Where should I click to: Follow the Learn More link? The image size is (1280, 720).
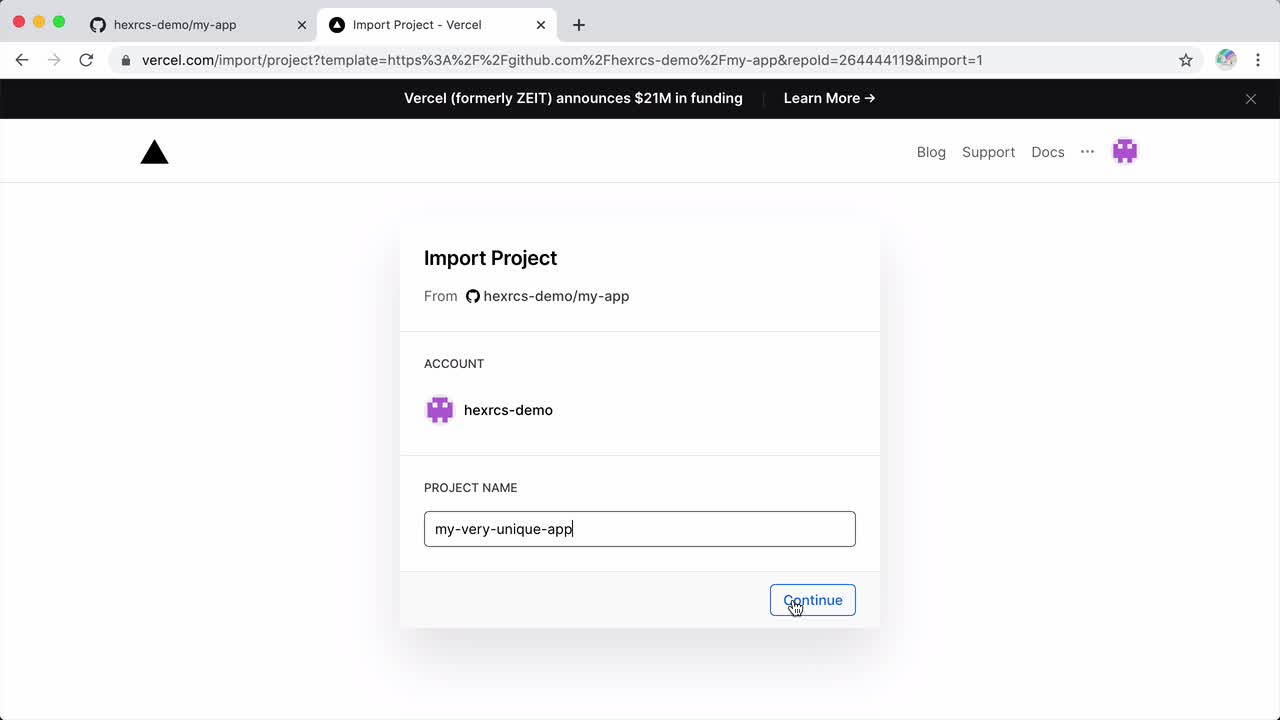[x=829, y=98]
